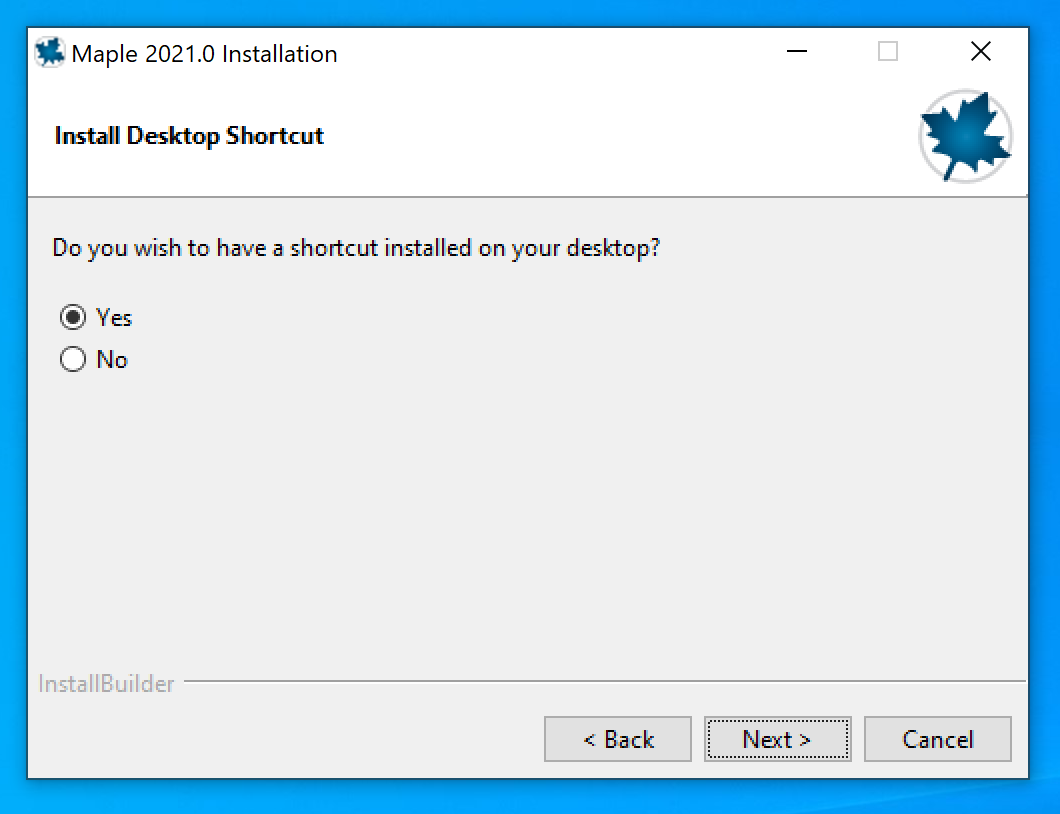Minimize the Maple installation window
1060x814 pixels.
point(796,52)
